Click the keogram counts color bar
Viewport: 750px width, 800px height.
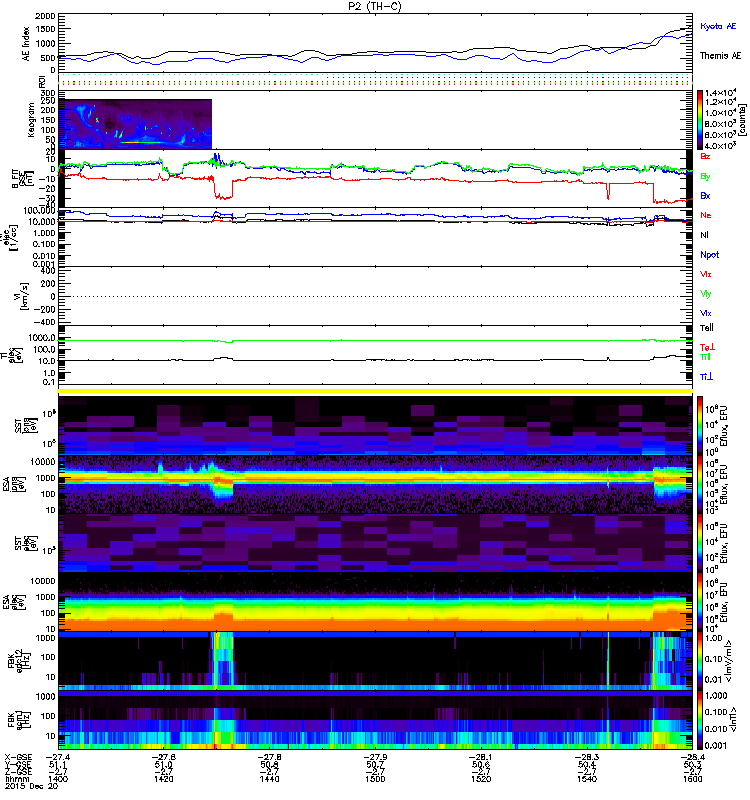tap(701, 119)
